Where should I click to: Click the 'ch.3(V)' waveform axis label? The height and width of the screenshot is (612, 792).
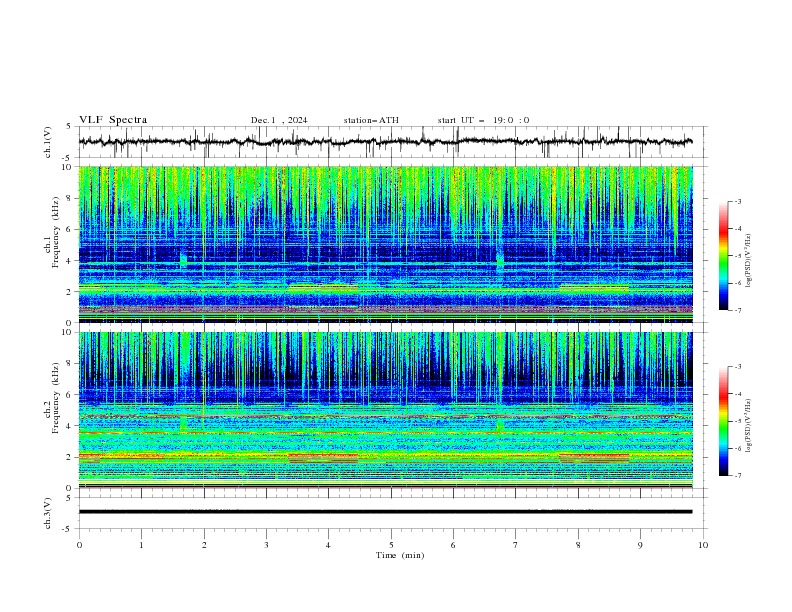48,513
